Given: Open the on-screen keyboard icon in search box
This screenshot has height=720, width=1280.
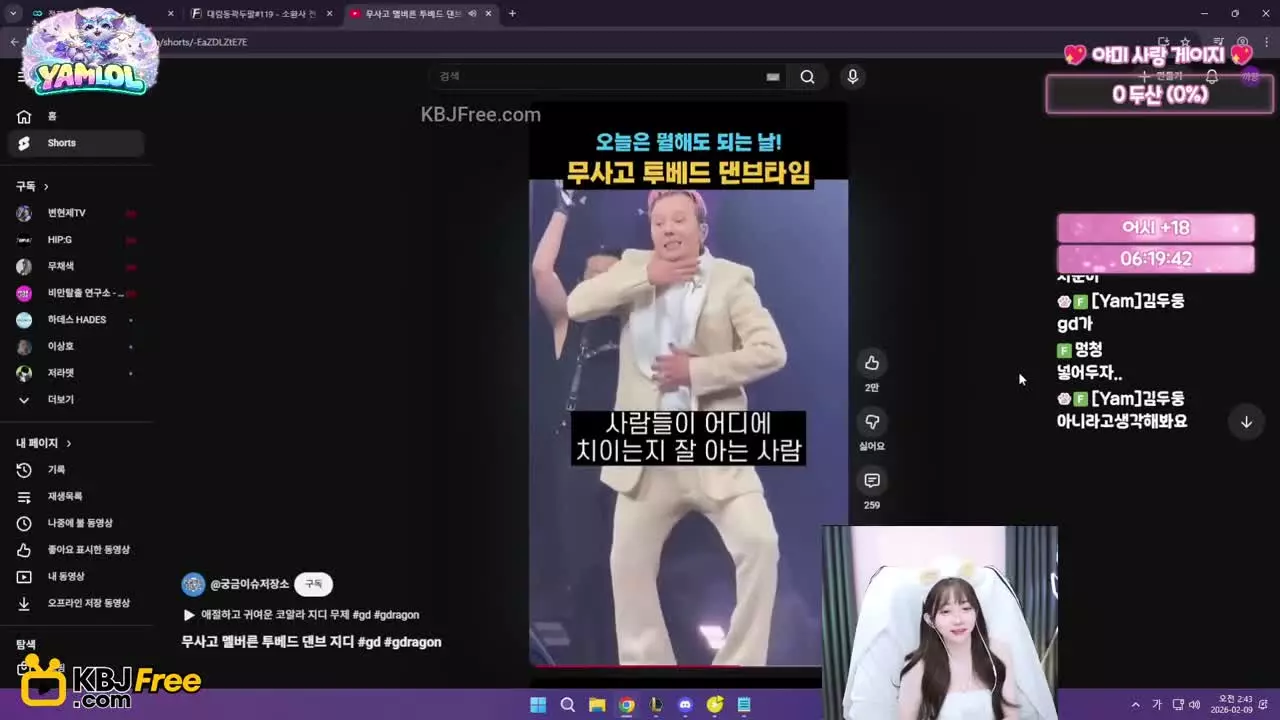Looking at the screenshot, I should (x=773, y=77).
